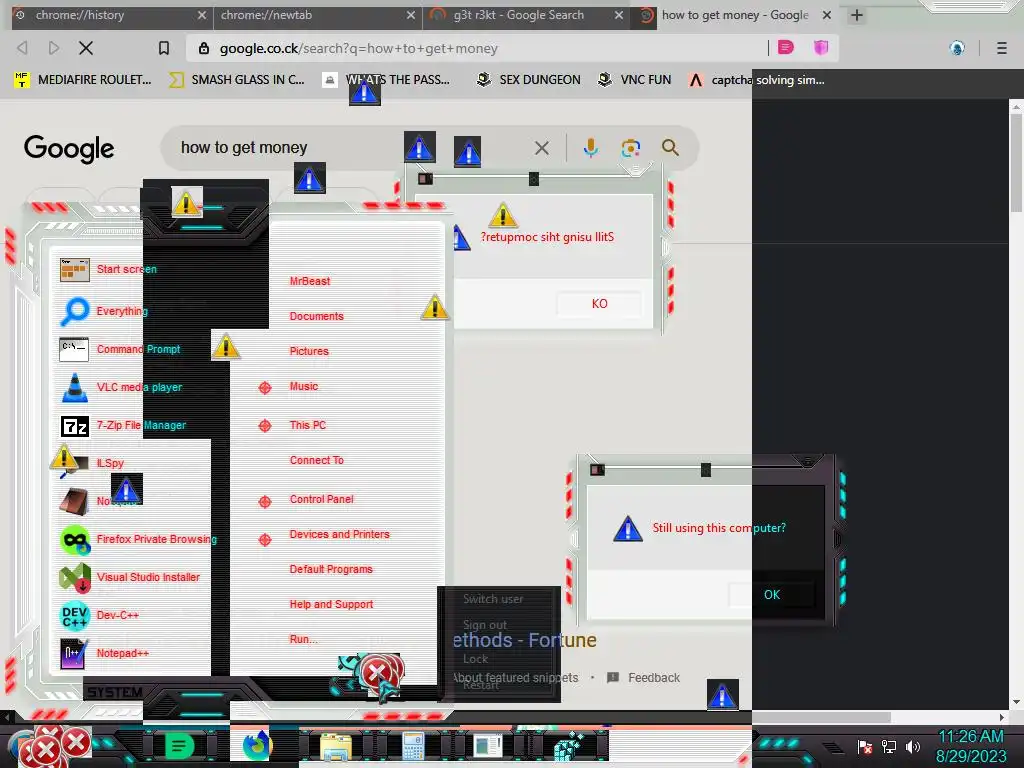Click the purple shield extension icon
The image size is (1024, 768).
click(x=821, y=48)
